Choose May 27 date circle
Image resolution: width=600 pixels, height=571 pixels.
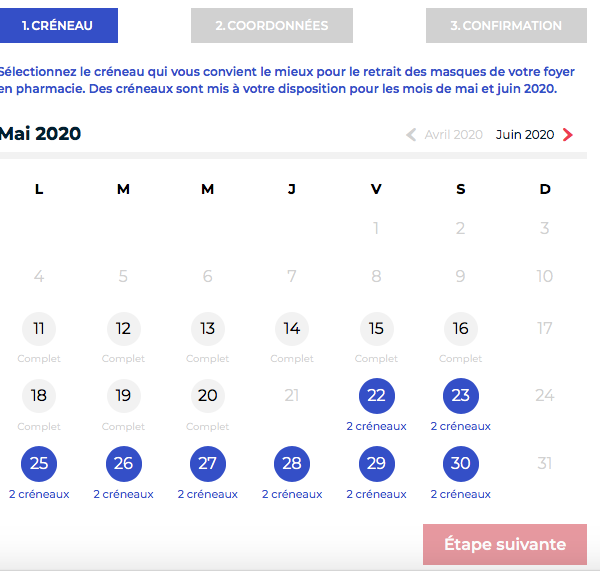pyautogui.click(x=207, y=464)
